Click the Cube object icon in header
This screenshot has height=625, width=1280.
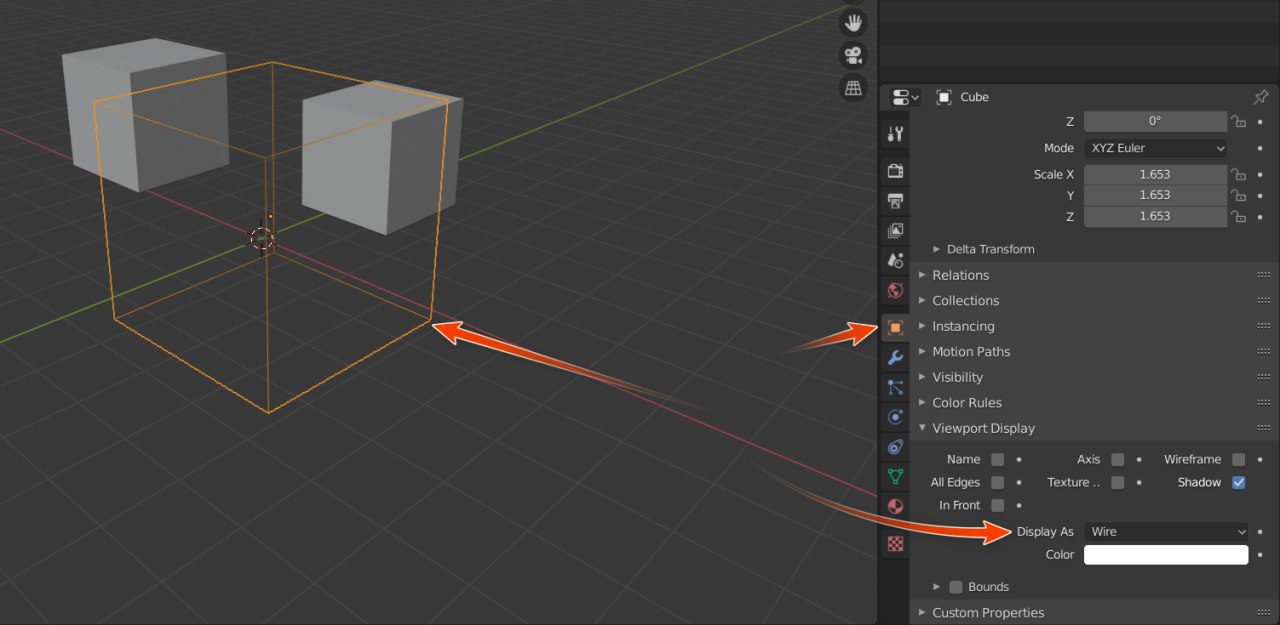tap(943, 97)
